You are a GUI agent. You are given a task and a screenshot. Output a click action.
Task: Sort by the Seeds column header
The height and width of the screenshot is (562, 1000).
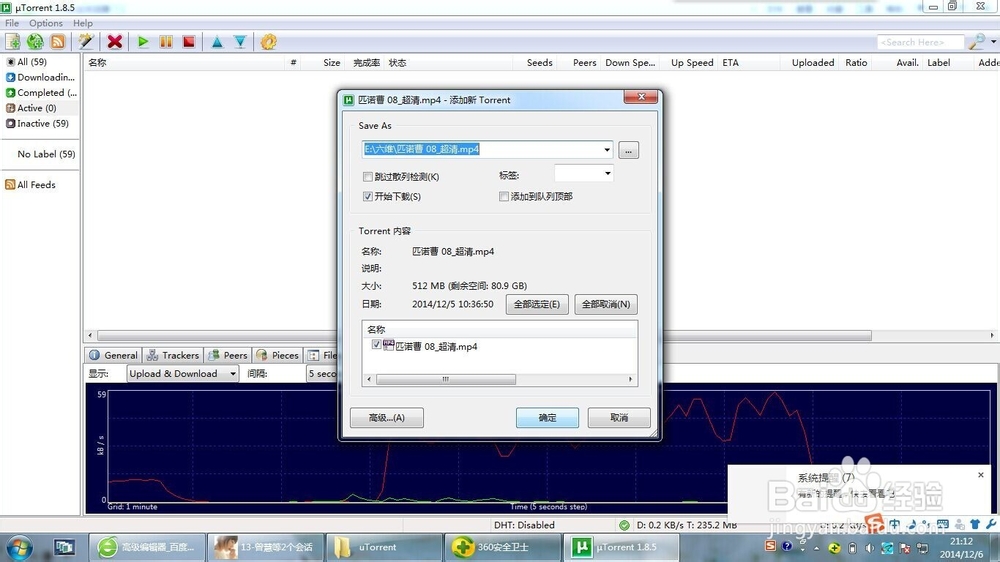[x=540, y=63]
